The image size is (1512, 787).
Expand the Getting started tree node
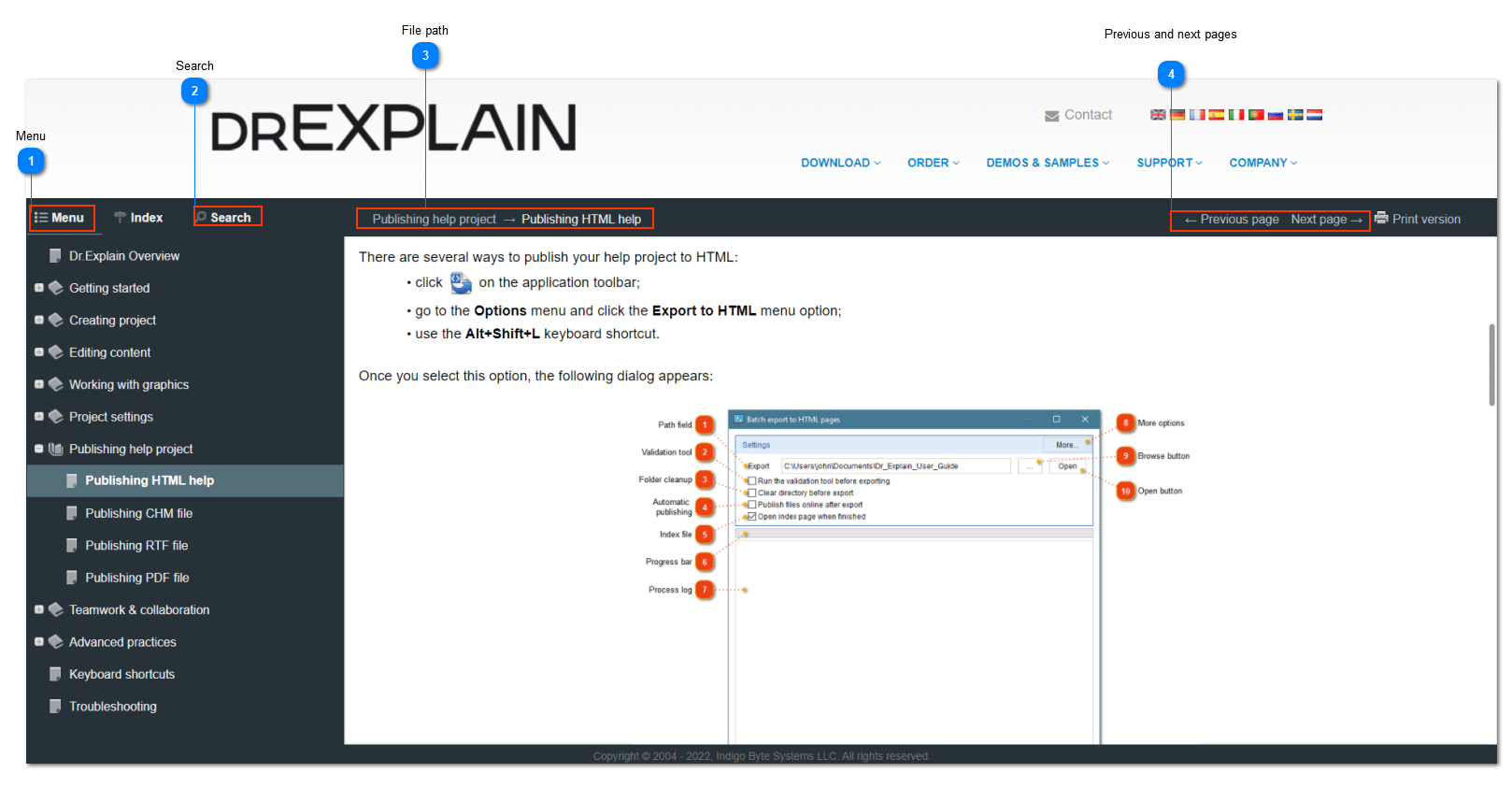(39, 288)
